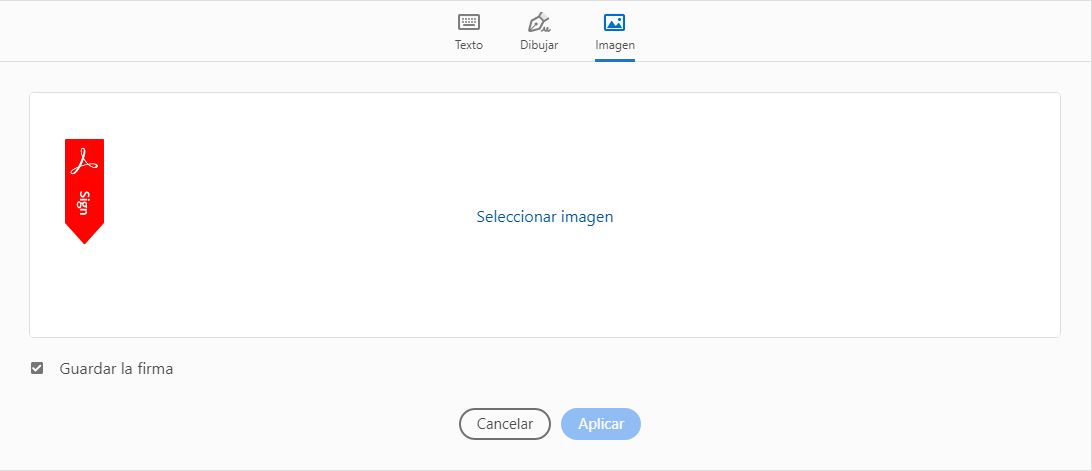Click the Guardar la firma label text
Image resolution: width=1092 pixels, height=471 pixels.
coord(116,368)
